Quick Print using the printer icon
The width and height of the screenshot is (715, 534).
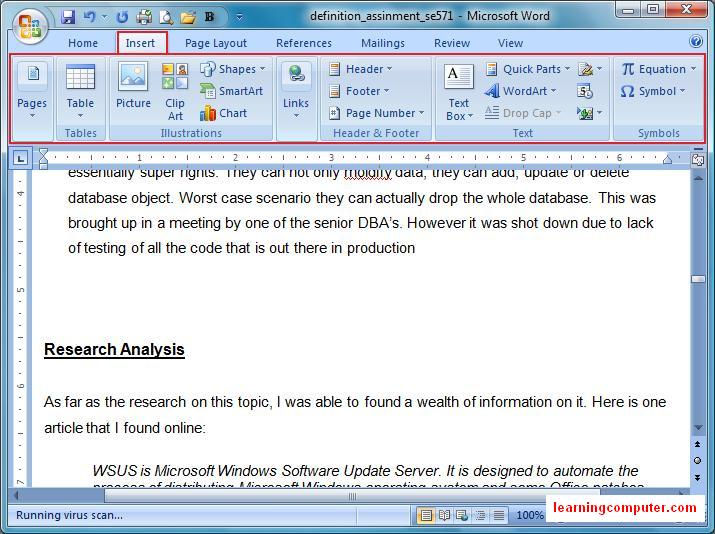click(144, 17)
